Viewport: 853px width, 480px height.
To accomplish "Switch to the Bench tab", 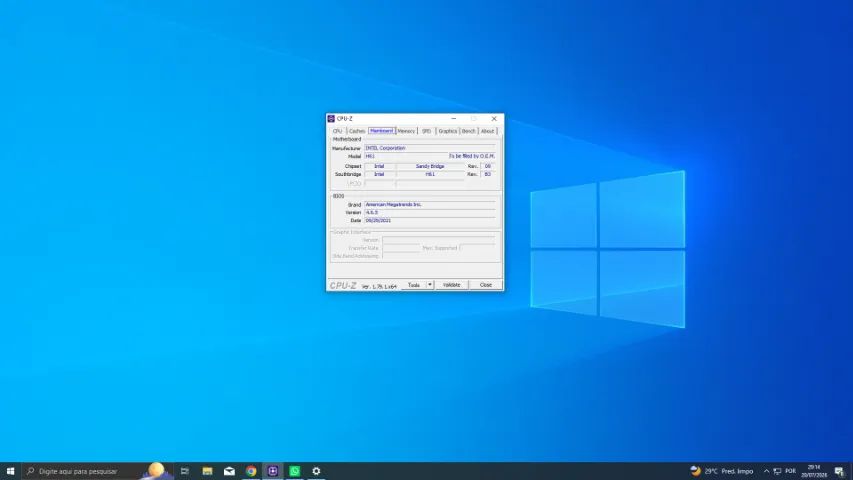I will pyautogui.click(x=468, y=131).
